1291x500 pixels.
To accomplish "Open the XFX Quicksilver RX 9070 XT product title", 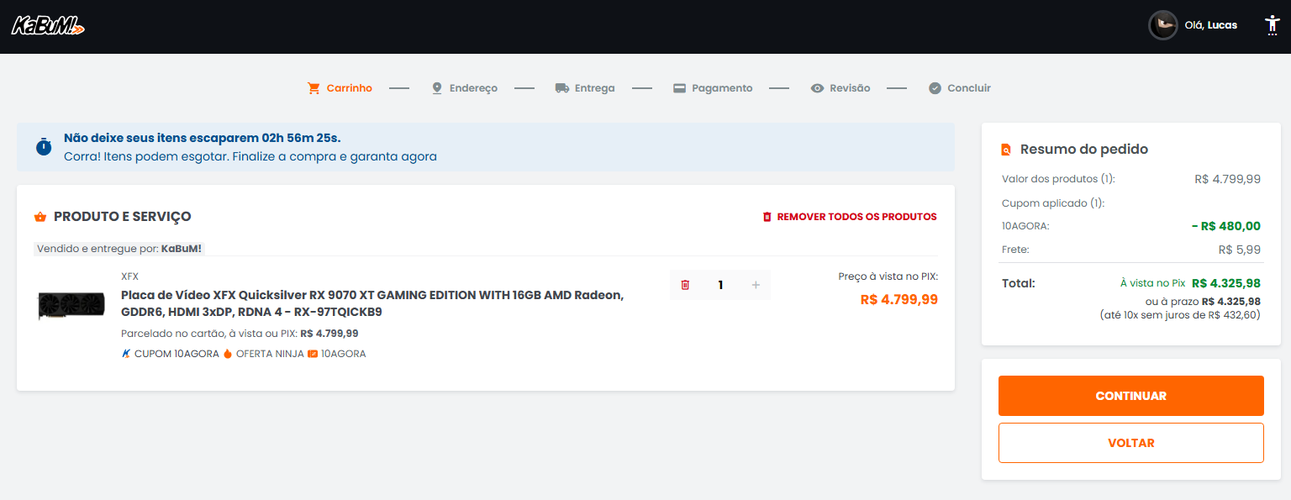I will click(372, 303).
